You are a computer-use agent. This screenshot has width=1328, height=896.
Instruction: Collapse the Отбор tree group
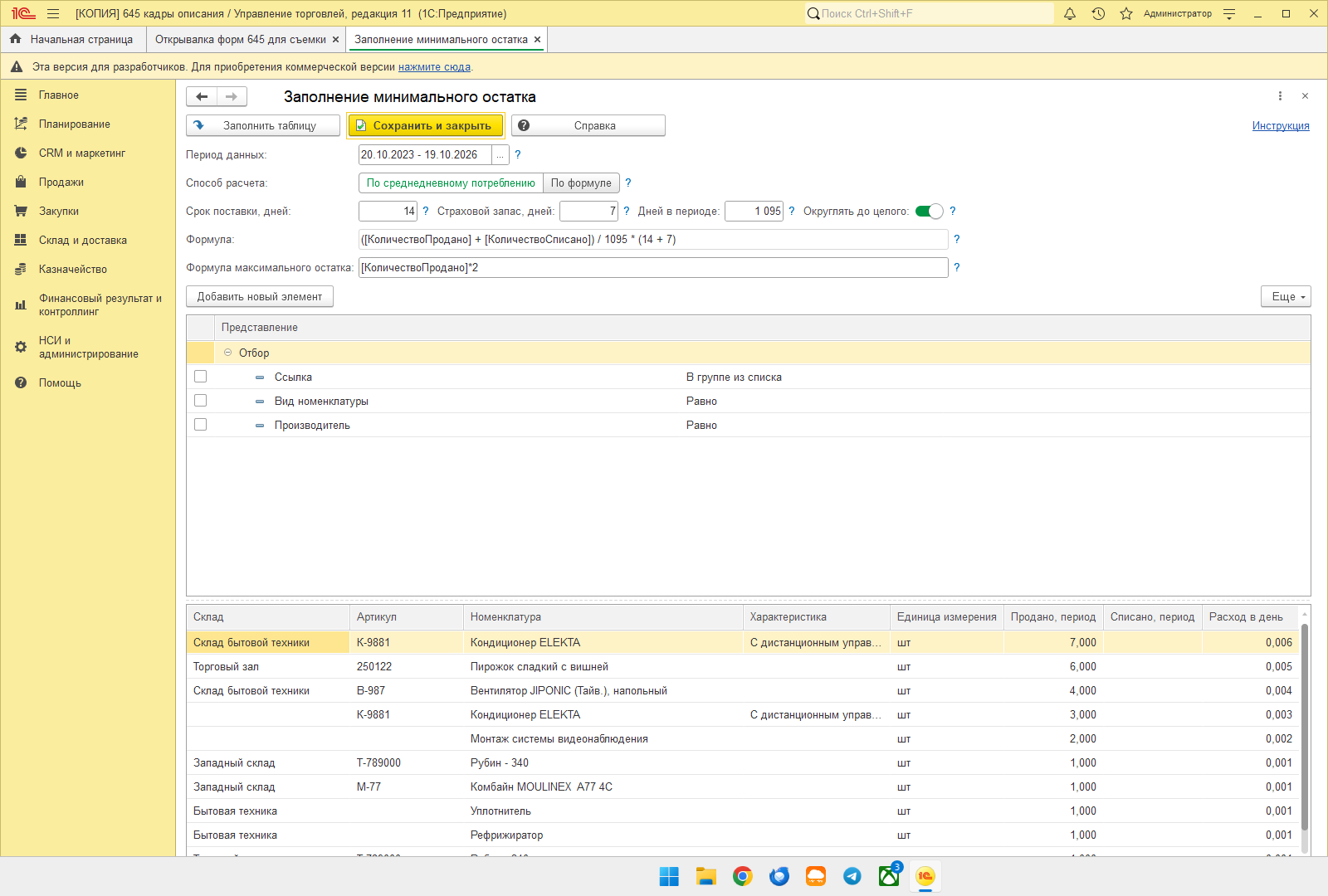[228, 353]
